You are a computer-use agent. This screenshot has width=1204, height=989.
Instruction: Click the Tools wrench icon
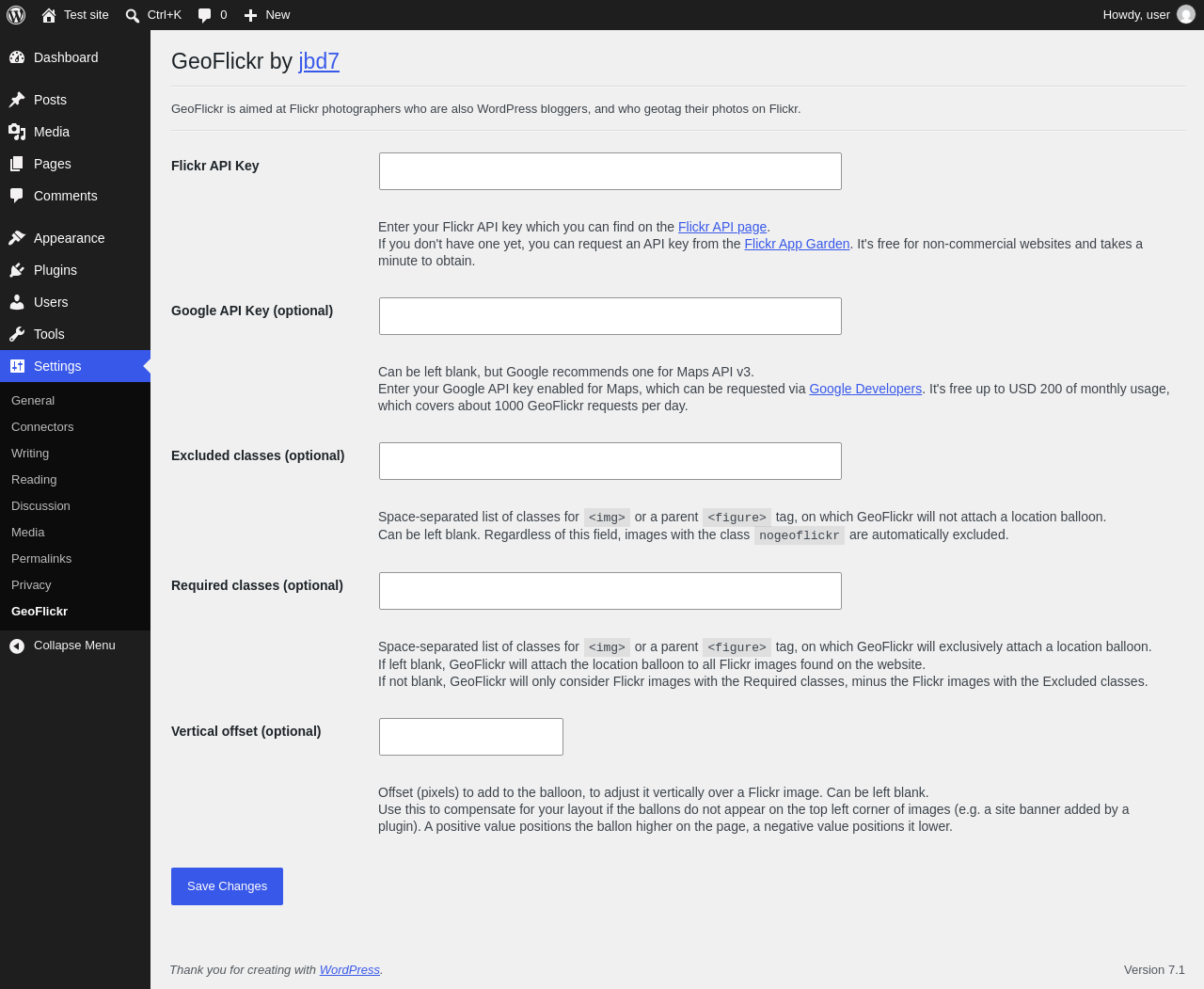point(17,334)
